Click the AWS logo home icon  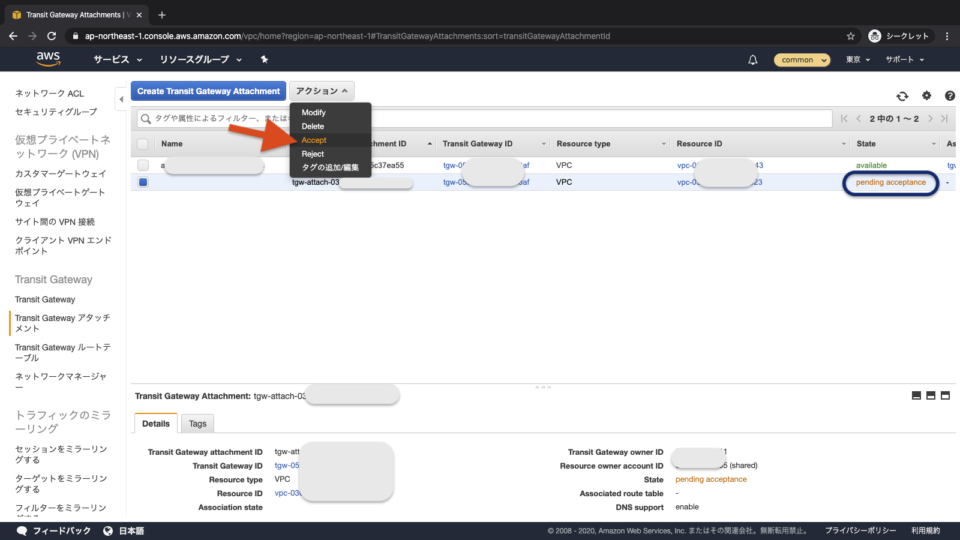[x=48, y=59]
